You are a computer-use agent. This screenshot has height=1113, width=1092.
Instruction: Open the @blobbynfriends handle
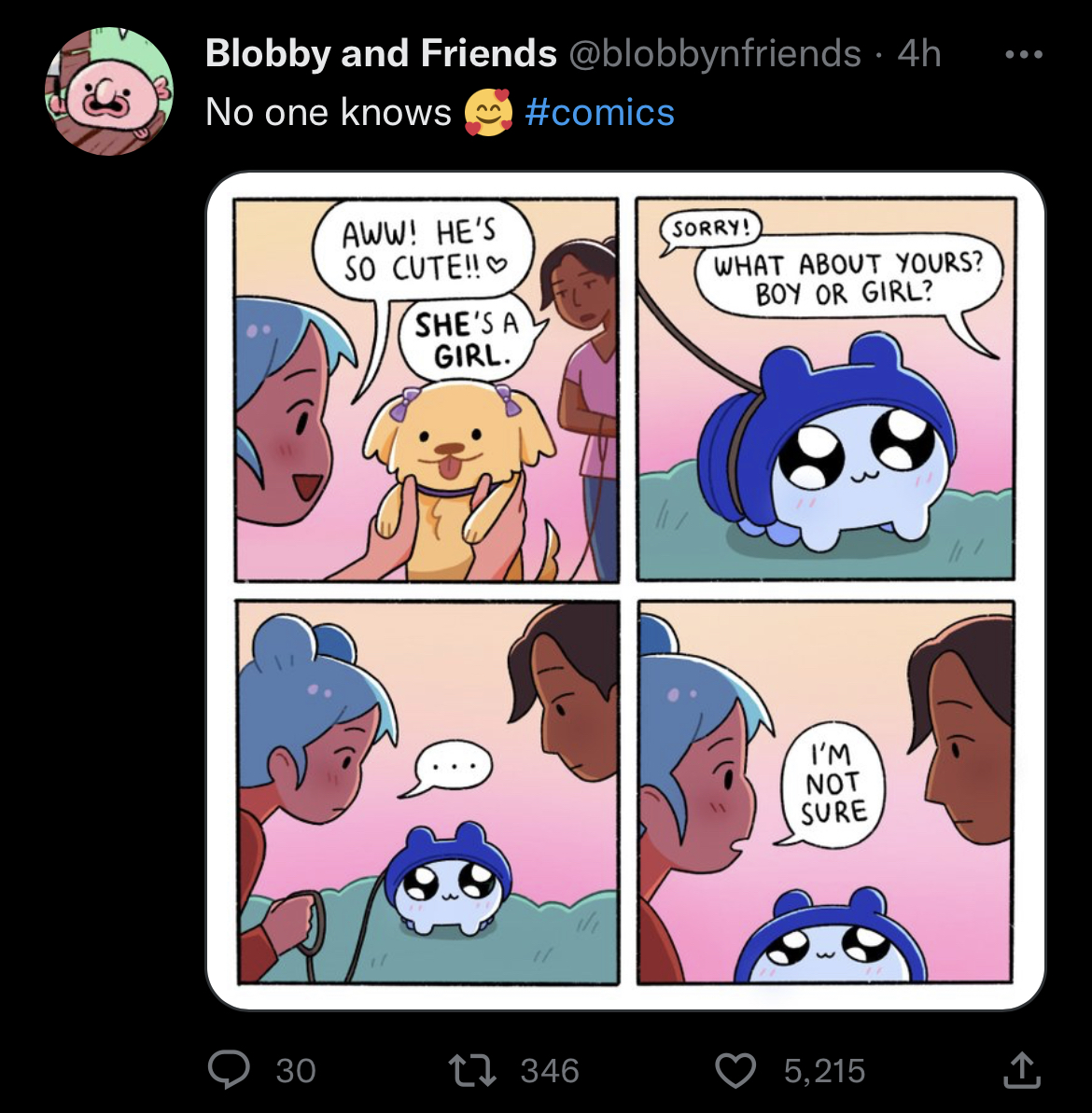(x=715, y=54)
